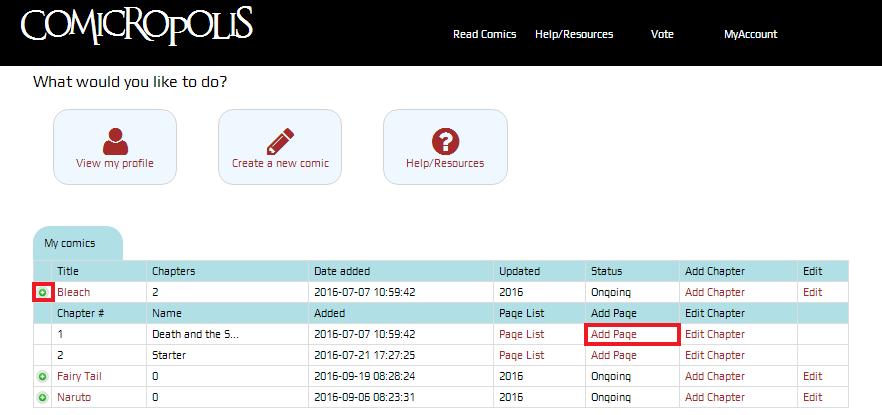Open Read Comics in the top menu
This screenshot has height=415, width=882.
click(484, 34)
